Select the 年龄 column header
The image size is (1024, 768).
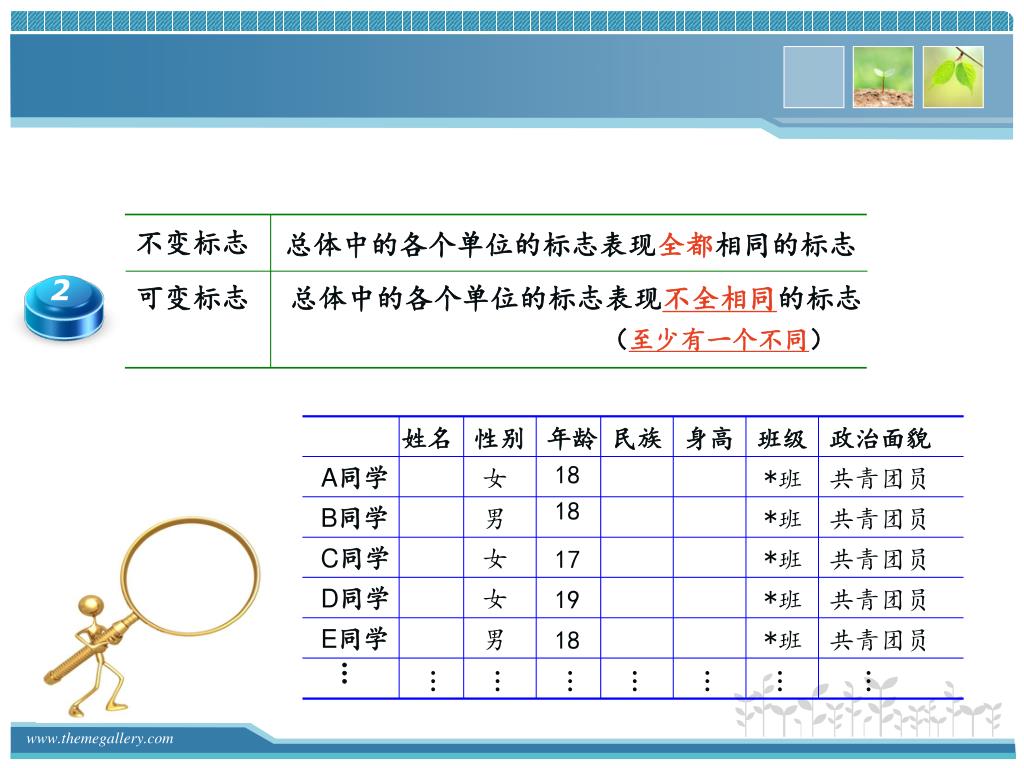[x=571, y=438]
